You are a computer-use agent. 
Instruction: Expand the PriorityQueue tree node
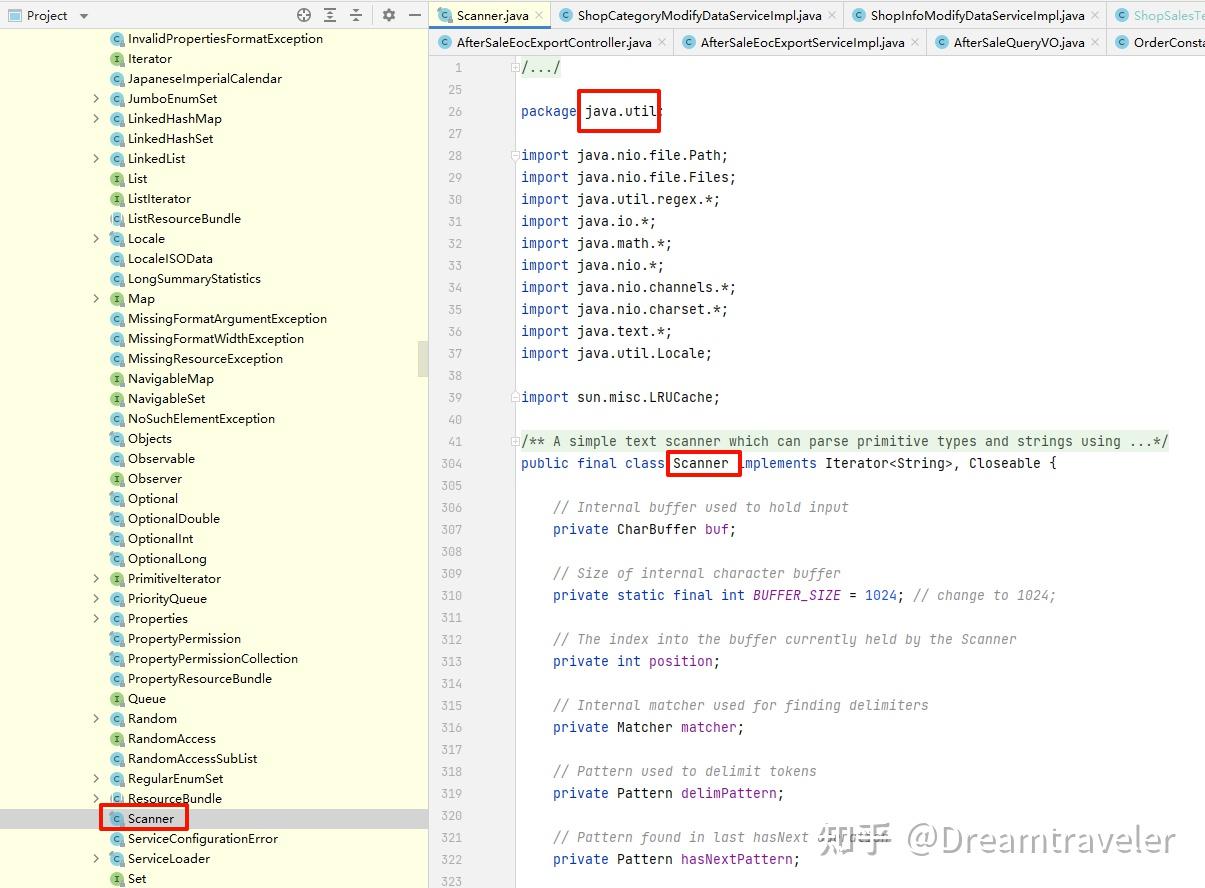[x=95, y=598]
